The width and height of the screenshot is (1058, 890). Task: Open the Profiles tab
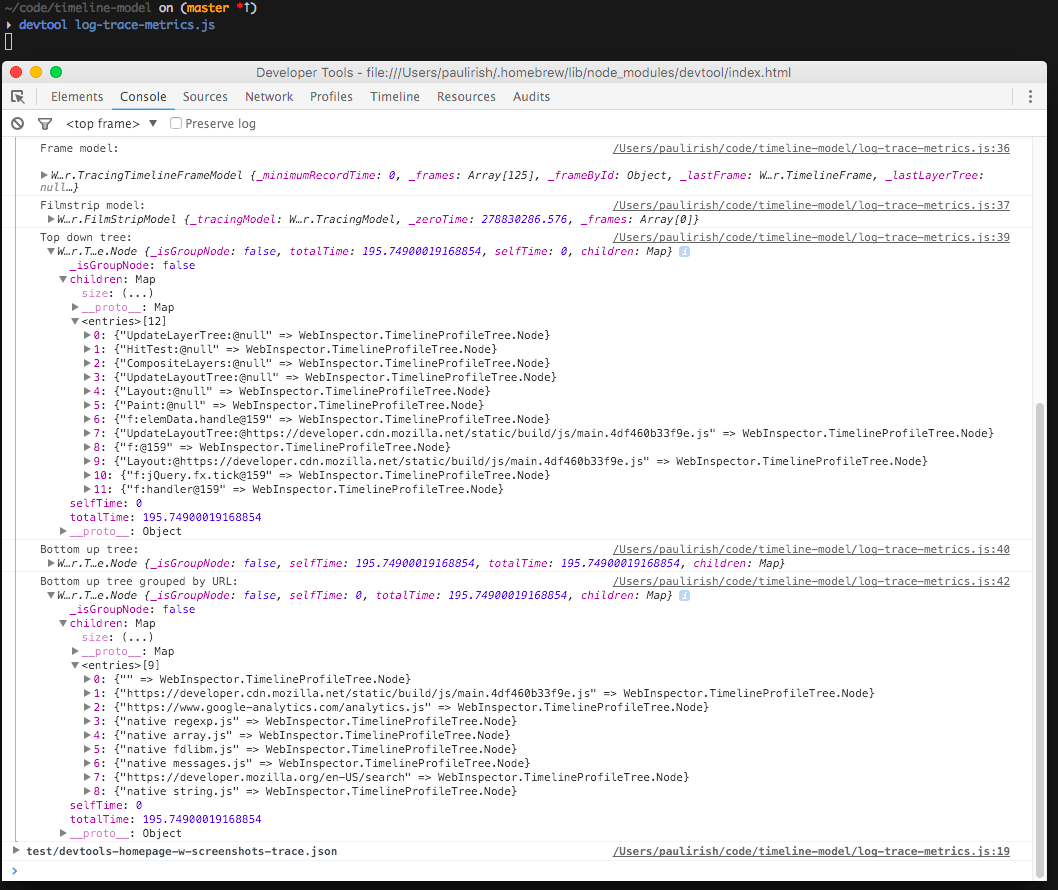[331, 96]
